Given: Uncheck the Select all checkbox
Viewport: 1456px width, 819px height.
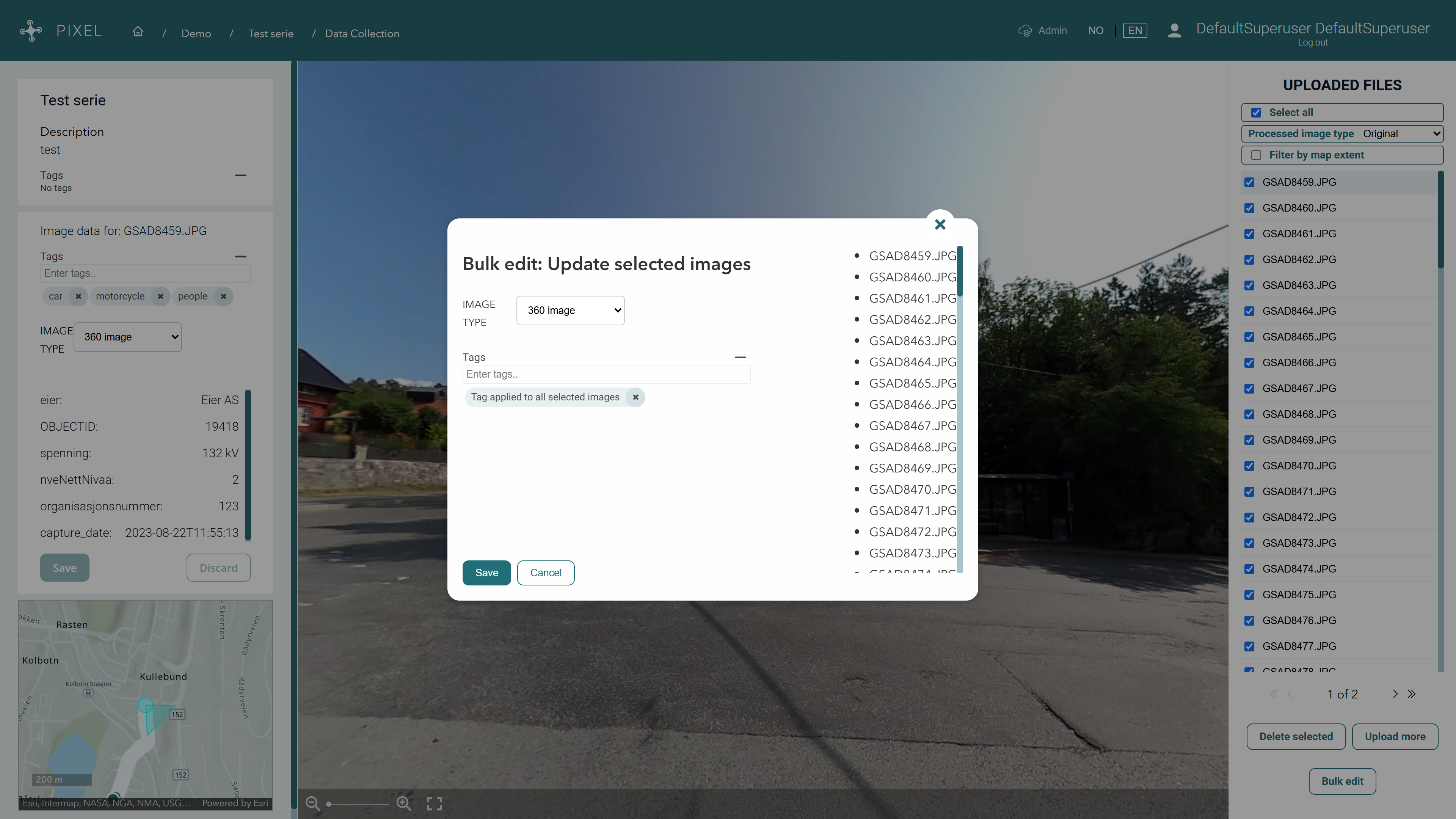Looking at the screenshot, I should [x=1256, y=113].
